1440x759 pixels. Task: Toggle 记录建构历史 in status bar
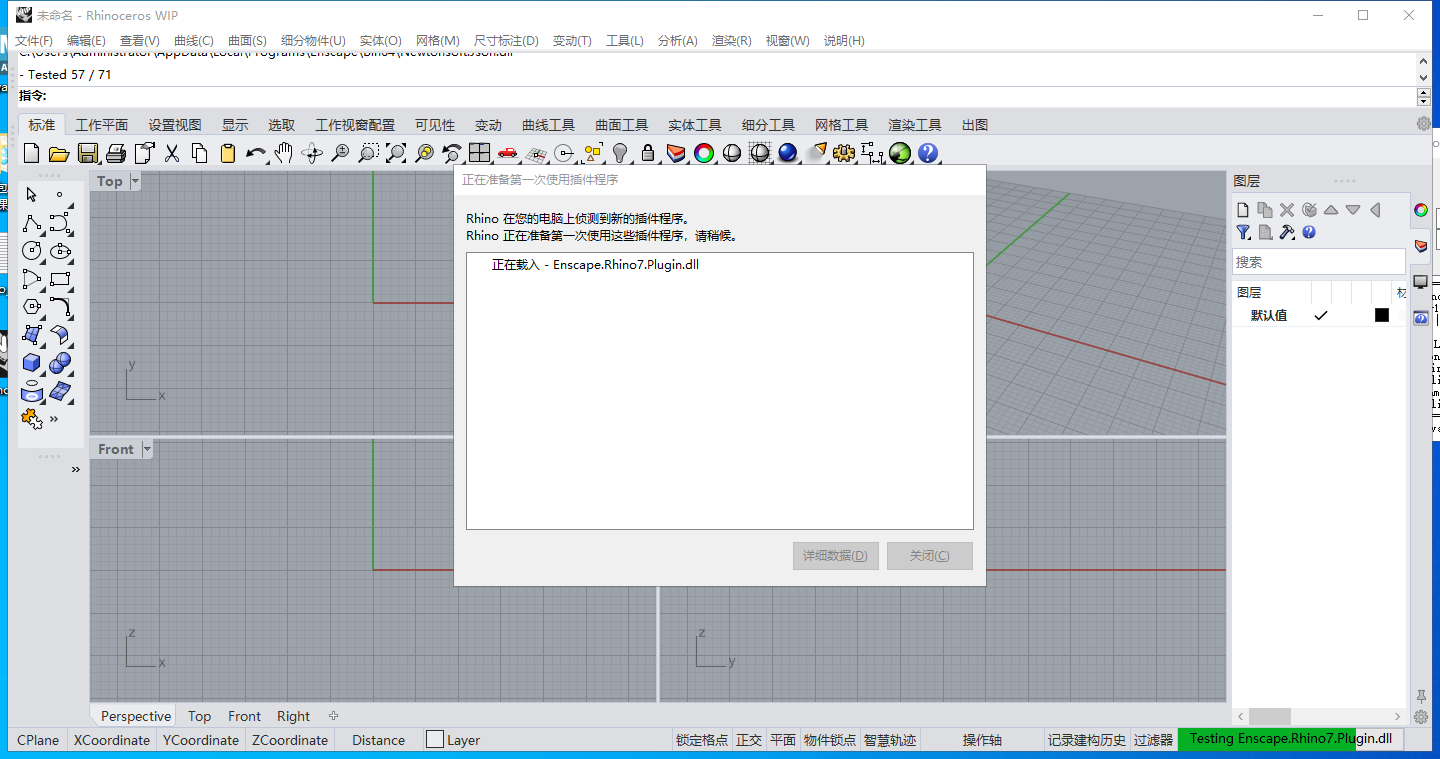point(1087,740)
